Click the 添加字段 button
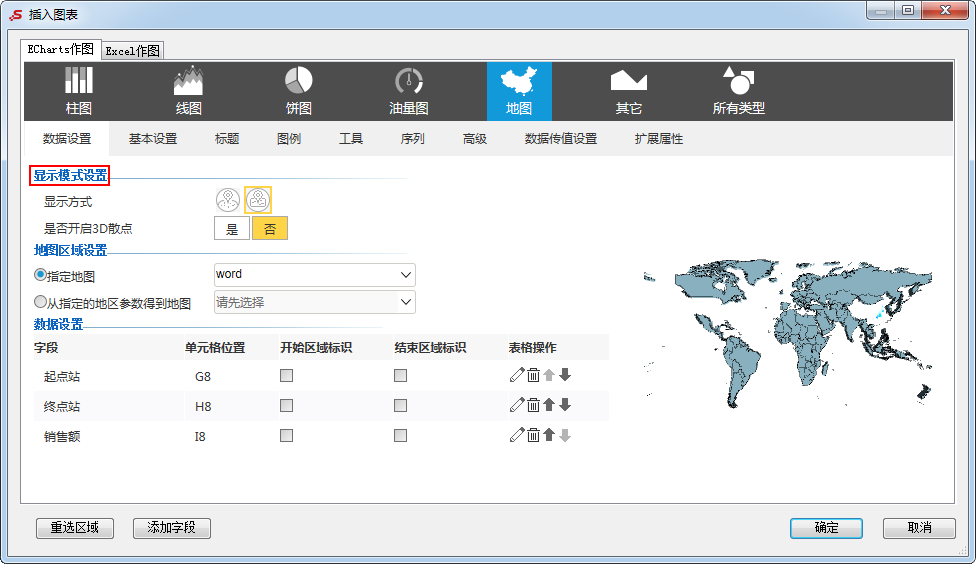976x564 pixels. (172, 528)
